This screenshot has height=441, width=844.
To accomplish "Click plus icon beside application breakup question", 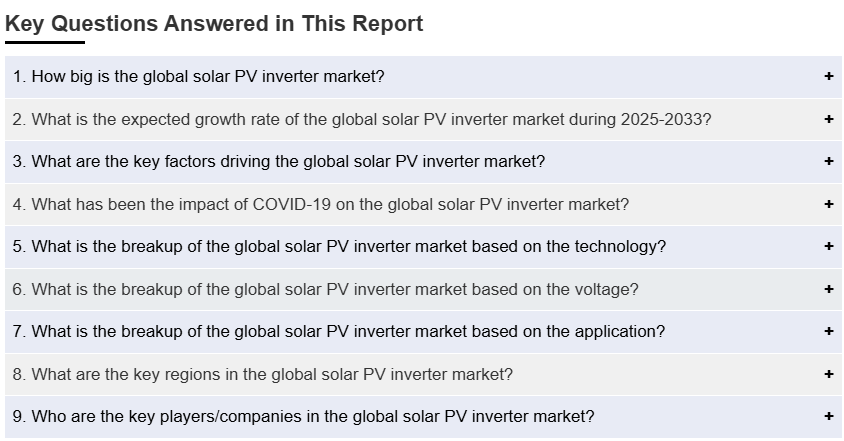I will pos(829,331).
